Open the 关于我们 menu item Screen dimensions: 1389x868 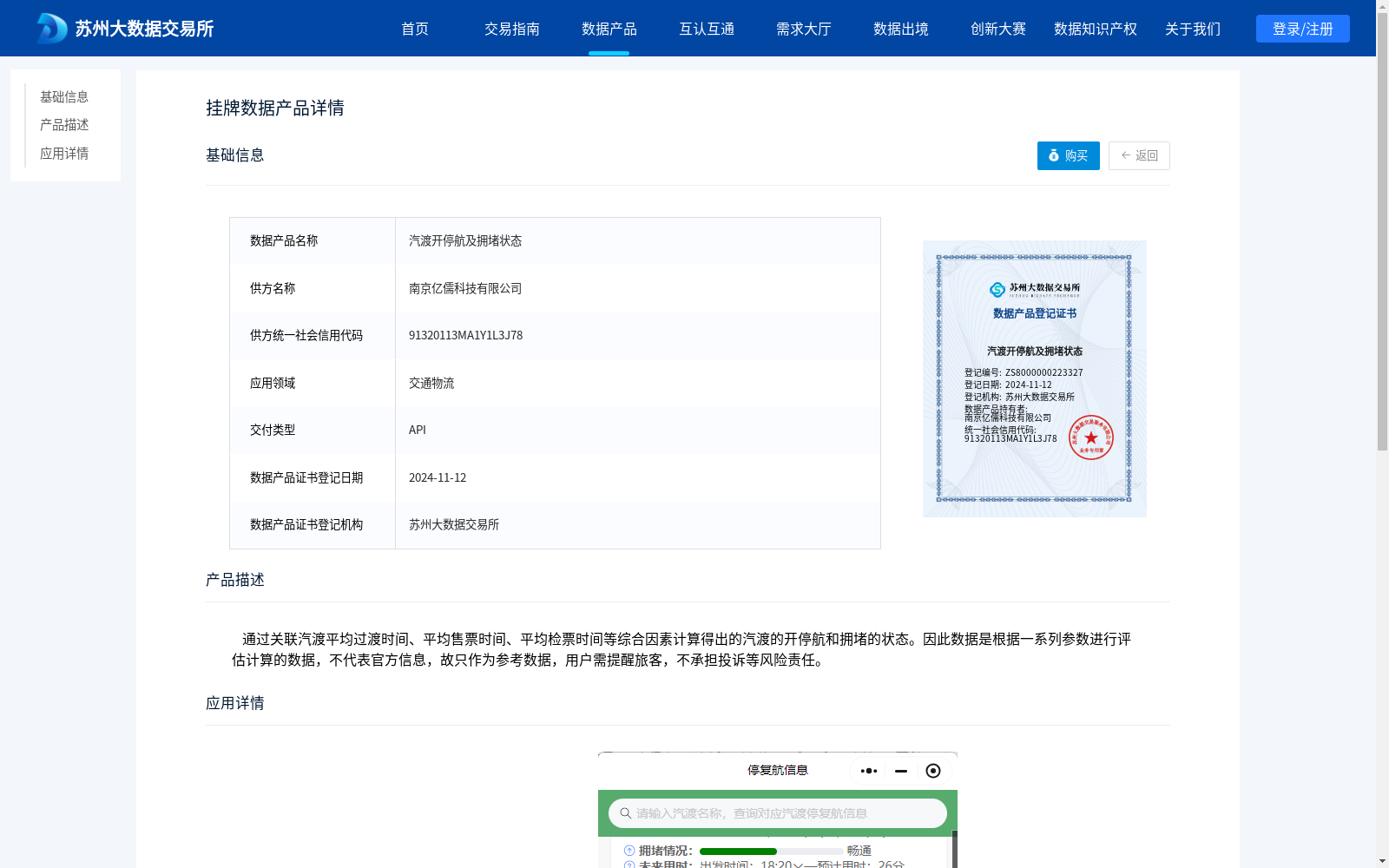(1193, 29)
